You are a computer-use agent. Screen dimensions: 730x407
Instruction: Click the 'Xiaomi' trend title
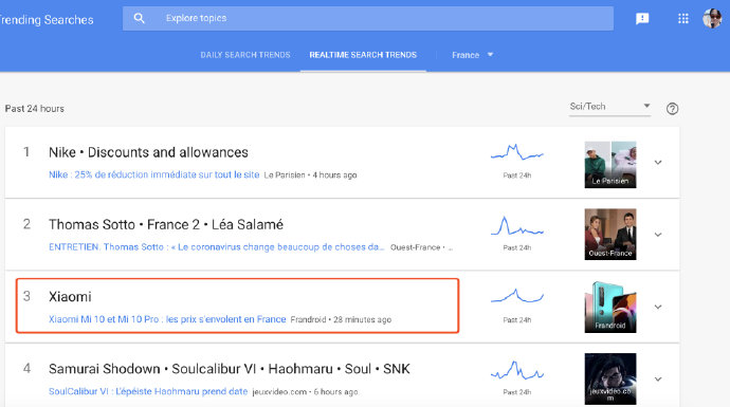pyautogui.click(x=70, y=297)
